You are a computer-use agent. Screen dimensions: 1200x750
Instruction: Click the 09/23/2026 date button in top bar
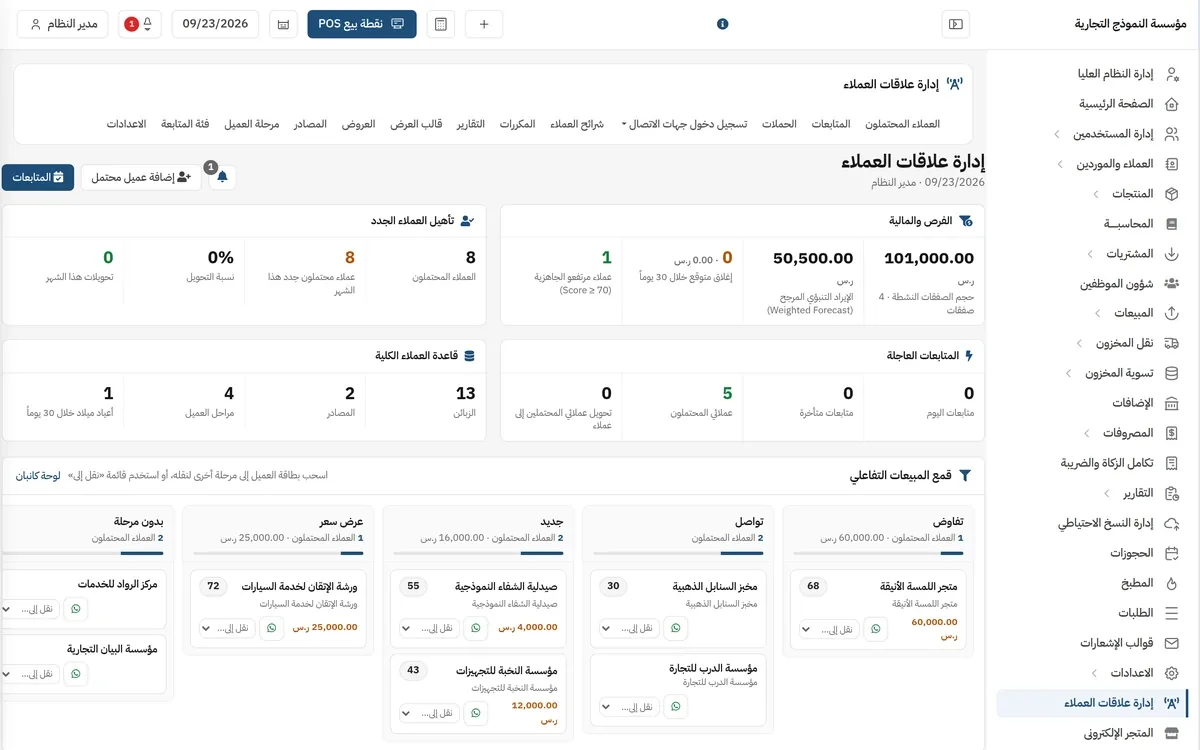point(215,24)
